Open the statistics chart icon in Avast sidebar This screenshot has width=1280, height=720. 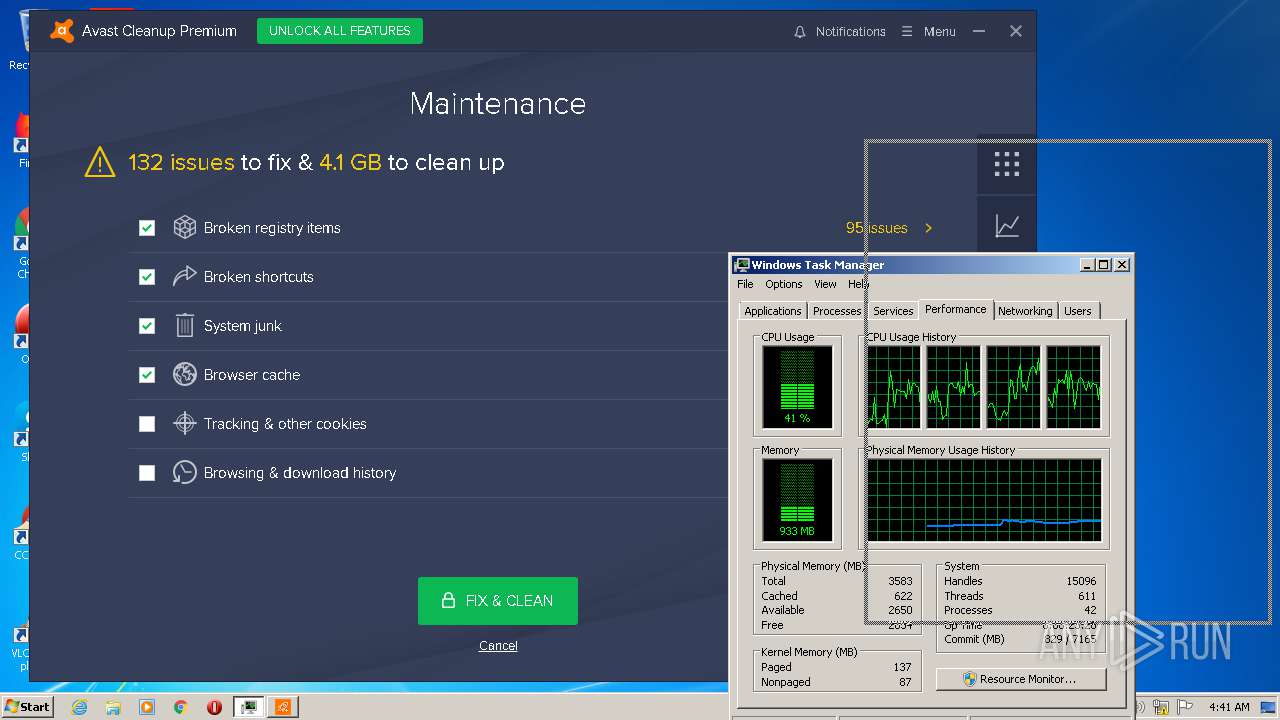(1007, 226)
